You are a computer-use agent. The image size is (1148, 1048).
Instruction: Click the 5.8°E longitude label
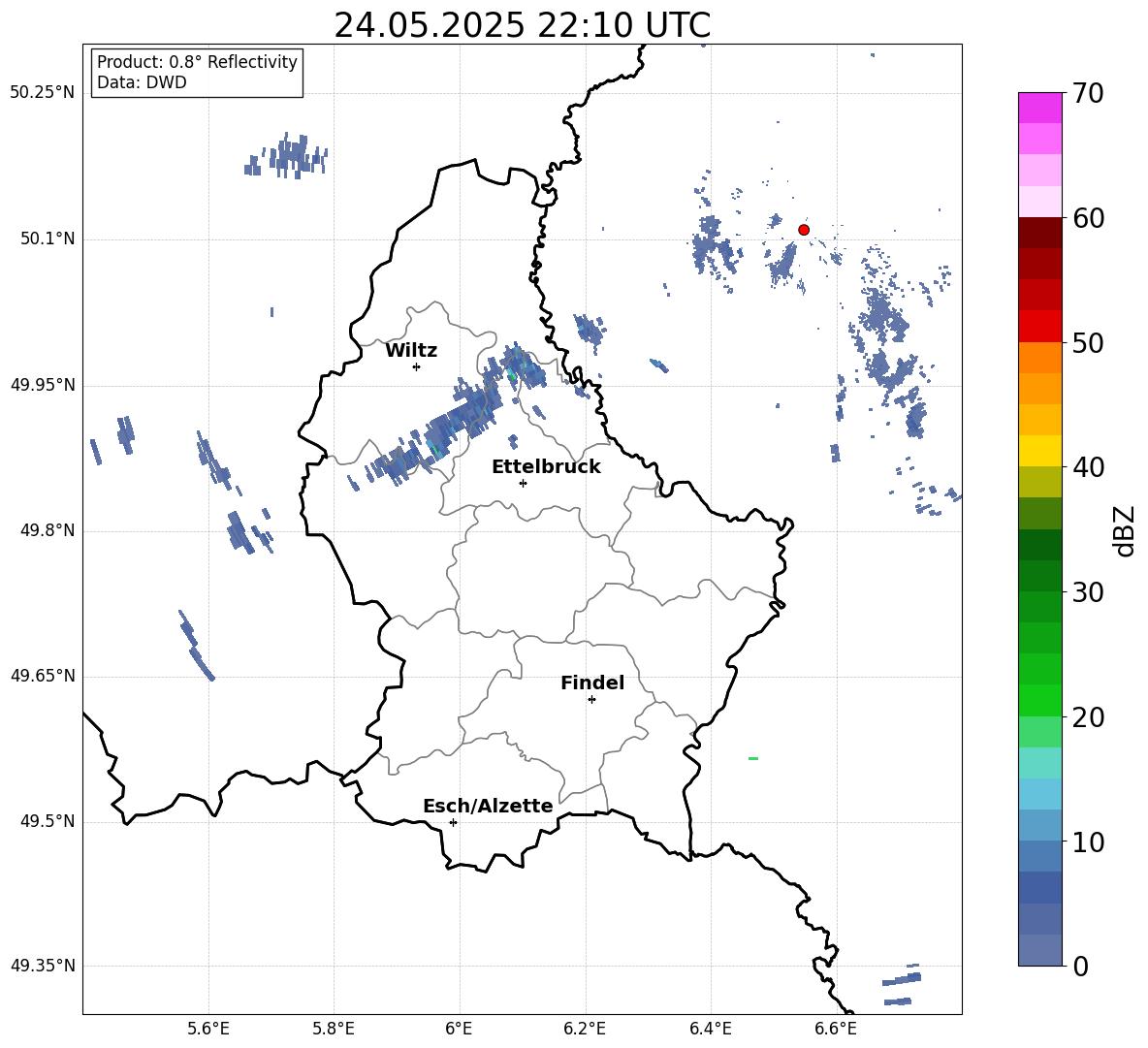(334, 1029)
